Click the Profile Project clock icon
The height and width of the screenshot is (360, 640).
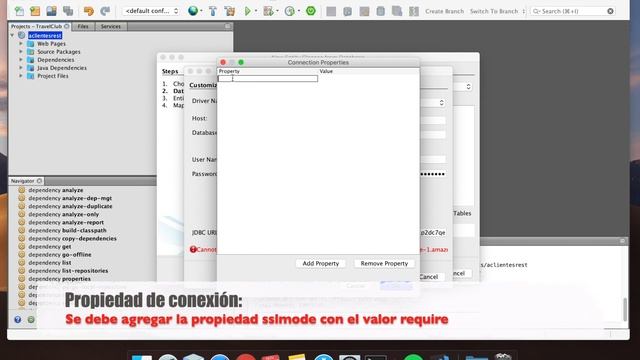click(x=289, y=11)
